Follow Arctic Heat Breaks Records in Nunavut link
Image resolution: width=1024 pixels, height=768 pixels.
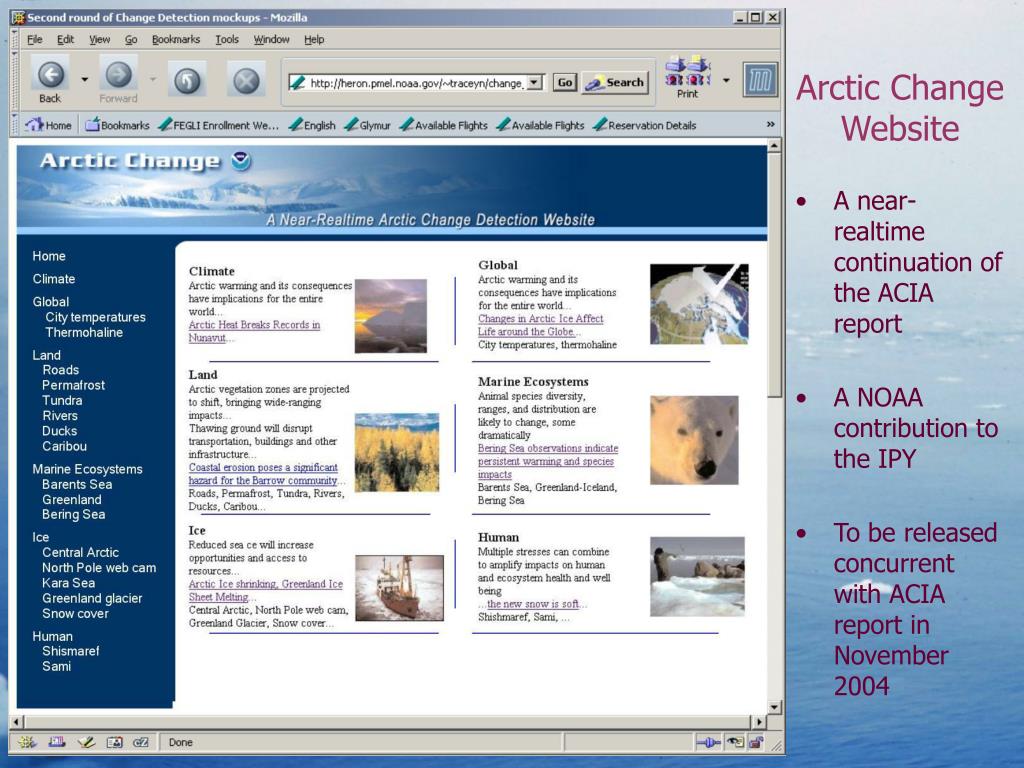pyautogui.click(x=254, y=331)
